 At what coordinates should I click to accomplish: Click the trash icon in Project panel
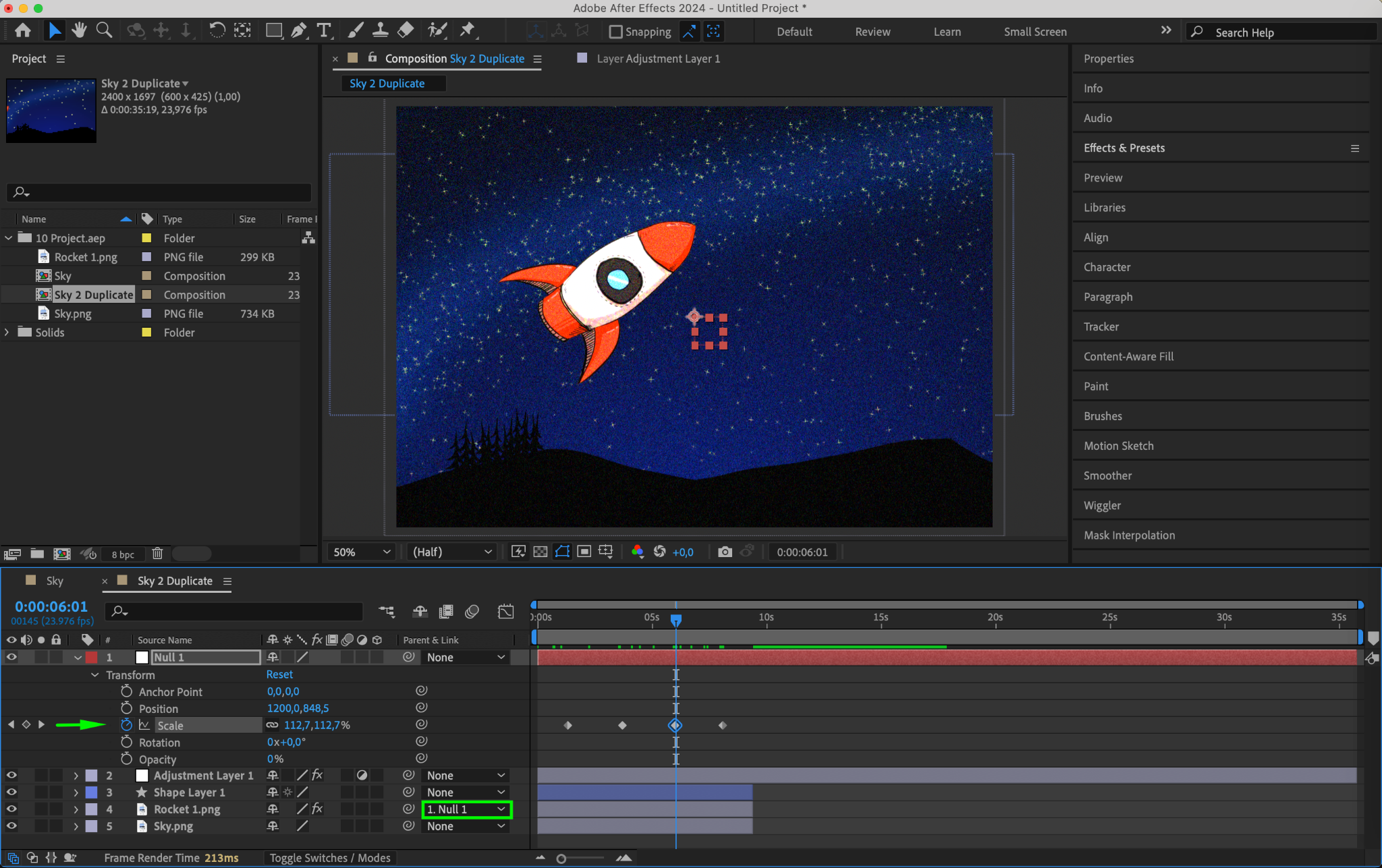[x=157, y=554]
